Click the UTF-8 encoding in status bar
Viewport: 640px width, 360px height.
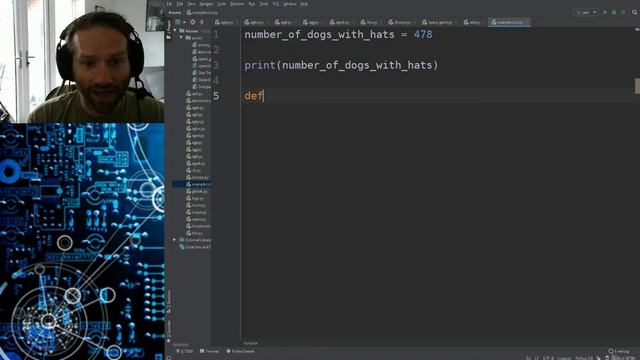click(x=548, y=358)
